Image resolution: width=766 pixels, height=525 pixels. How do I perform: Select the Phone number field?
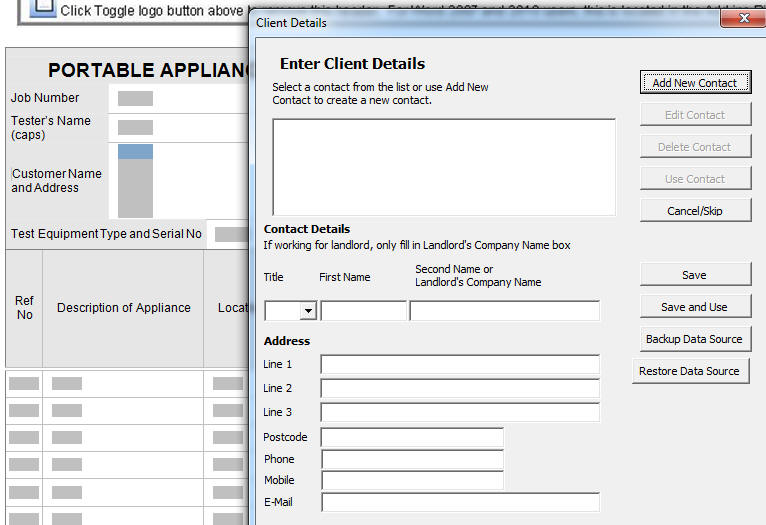click(412, 459)
